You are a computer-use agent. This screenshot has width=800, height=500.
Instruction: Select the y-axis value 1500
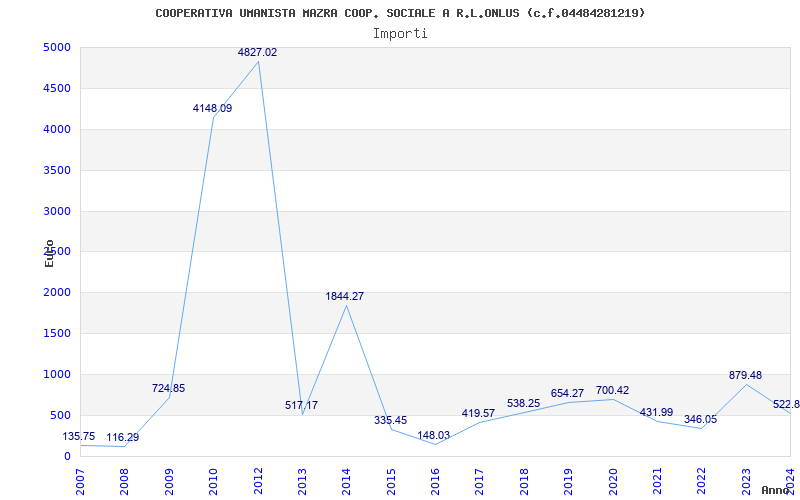[x=57, y=333]
